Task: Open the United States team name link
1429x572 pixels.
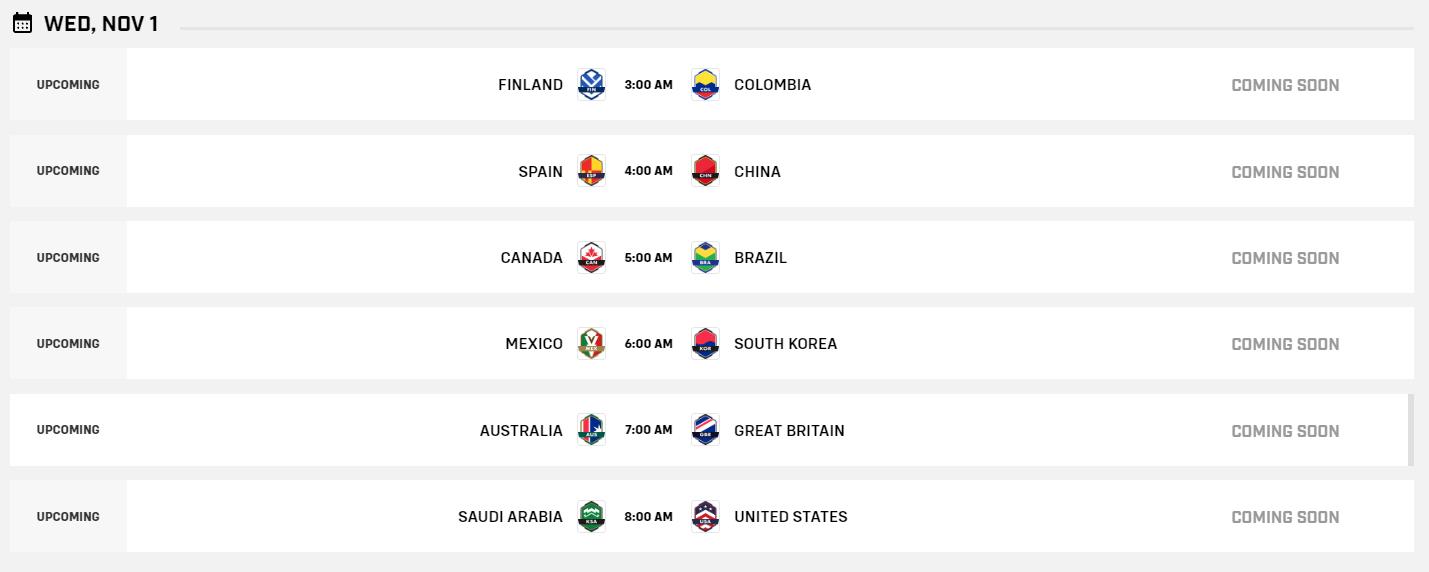Action: [790, 517]
